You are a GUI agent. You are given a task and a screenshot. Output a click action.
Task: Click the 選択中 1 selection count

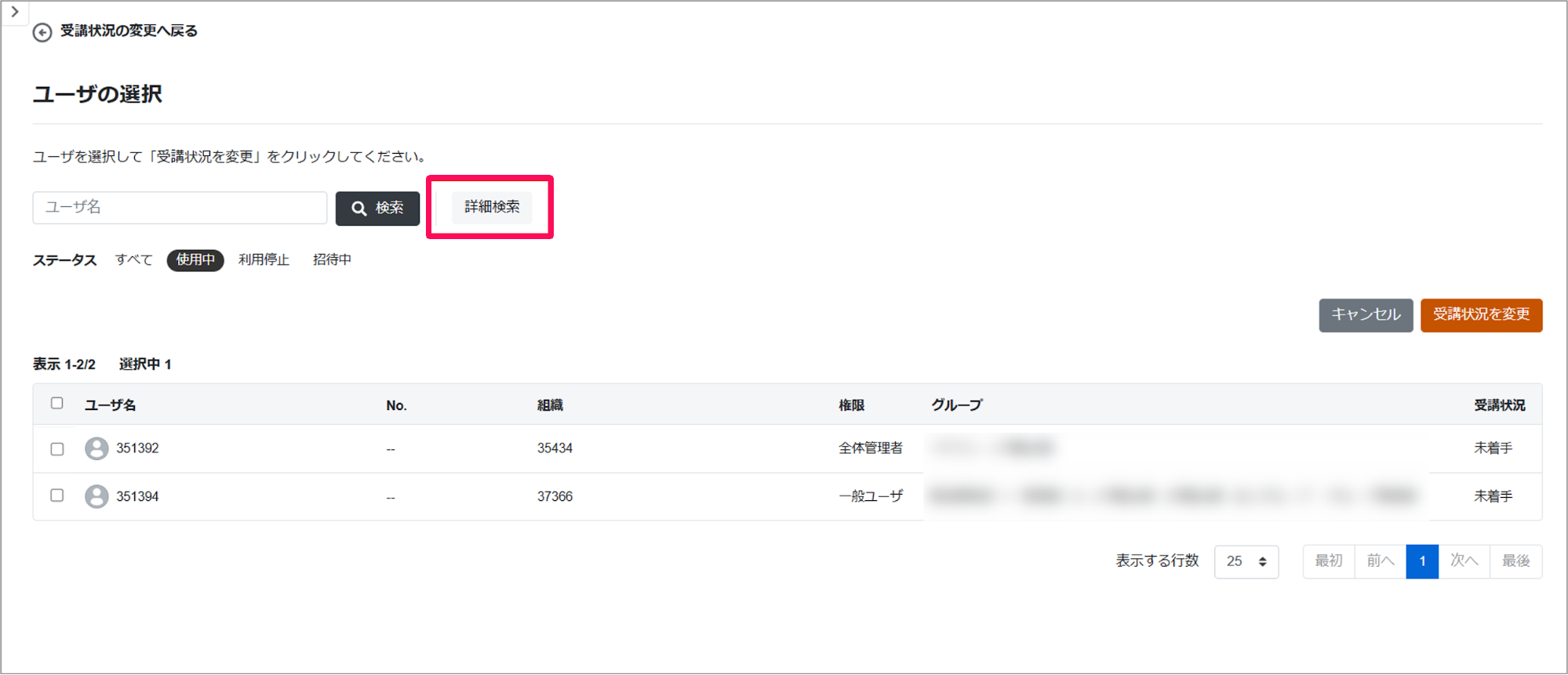(x=145, y=365)
